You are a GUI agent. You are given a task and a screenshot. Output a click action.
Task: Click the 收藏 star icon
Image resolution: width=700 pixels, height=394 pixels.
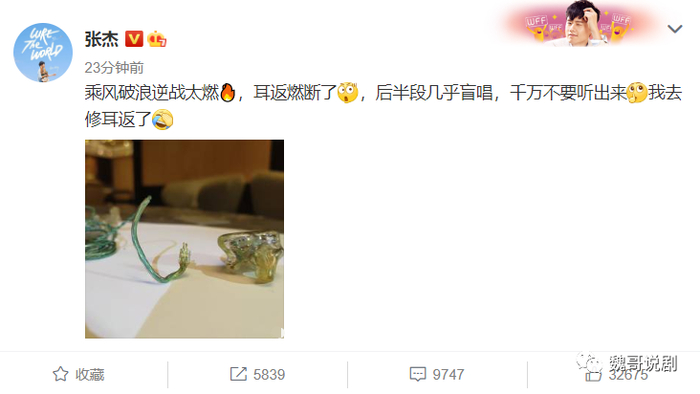coord(61,374)
